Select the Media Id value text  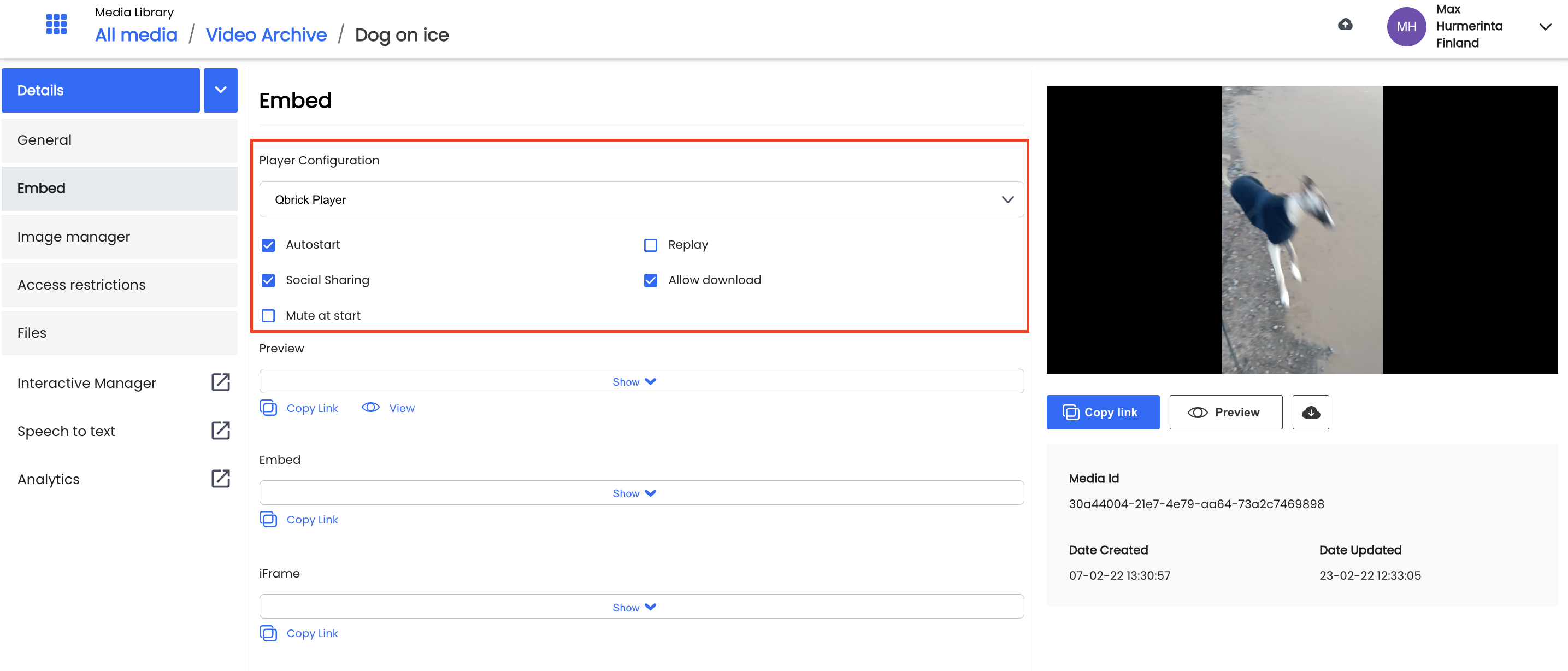[1196, 504]
